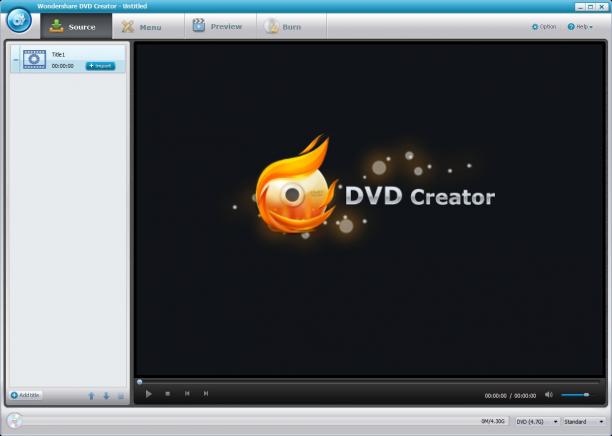Image resolution: width=612 pixels, height=436 pixels.
Task: Select the Title1 film thumbnail
Action: tap(34, 59)
